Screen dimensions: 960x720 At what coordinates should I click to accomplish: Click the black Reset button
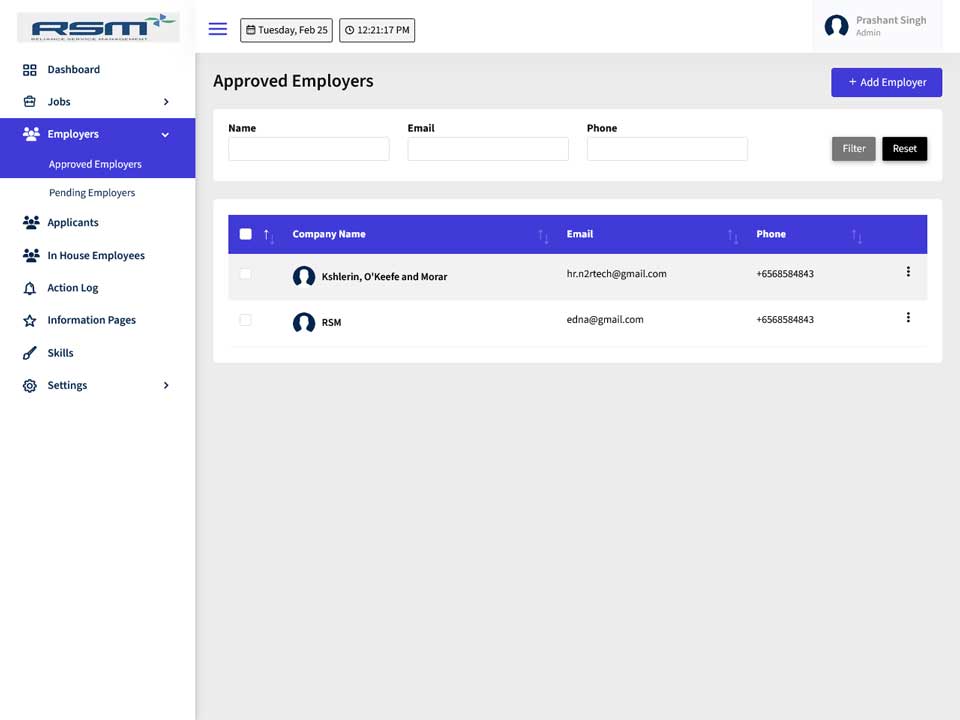tap(904, 149)
